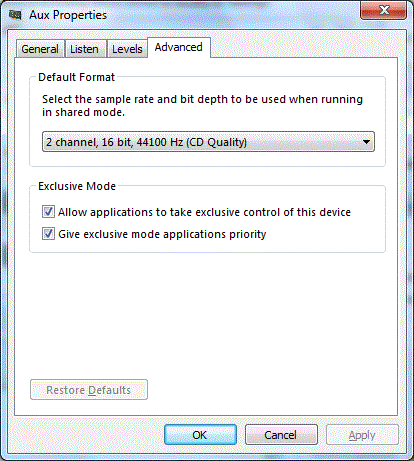
Task: Click the Default Format group label
Action: 76,77
